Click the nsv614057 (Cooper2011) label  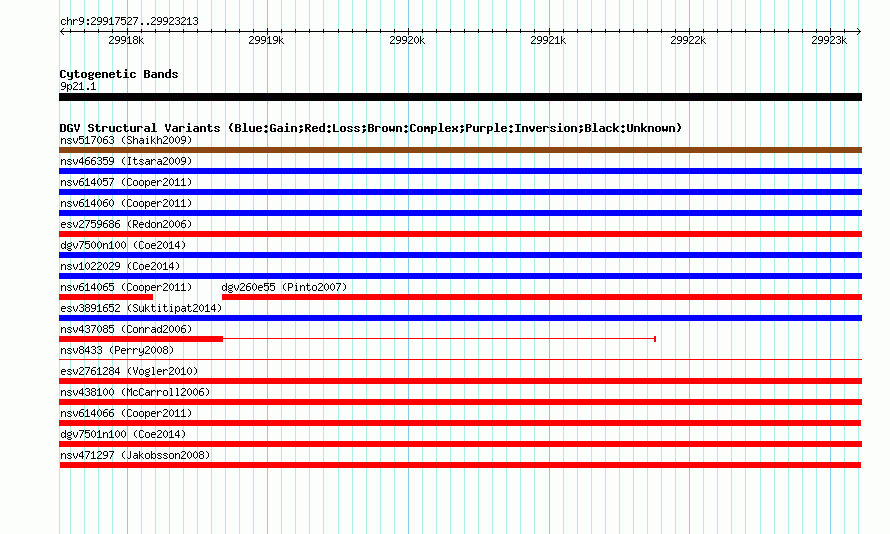pyautogui.click(x=126, y=182)
